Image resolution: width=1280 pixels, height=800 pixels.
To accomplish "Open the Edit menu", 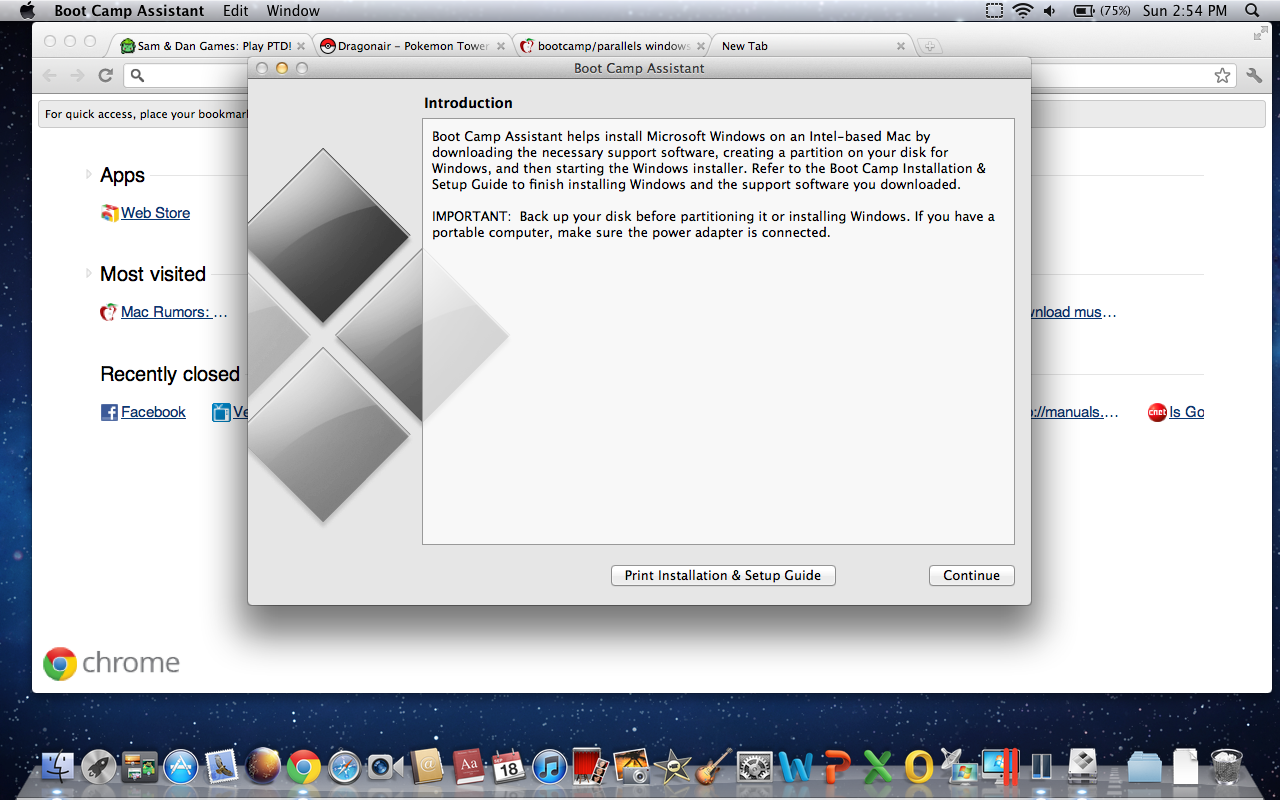I will [x=236, y=11].
